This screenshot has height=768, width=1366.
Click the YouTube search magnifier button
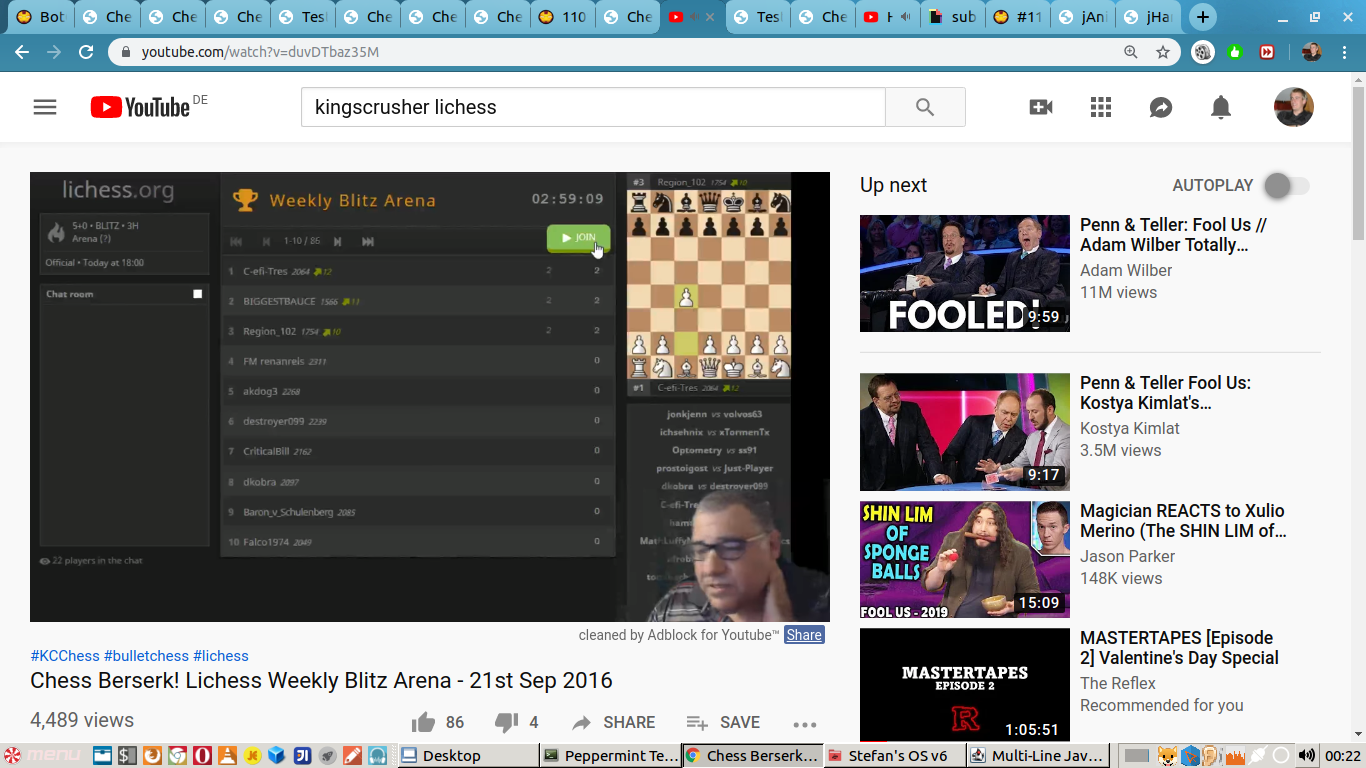[925, 107]
